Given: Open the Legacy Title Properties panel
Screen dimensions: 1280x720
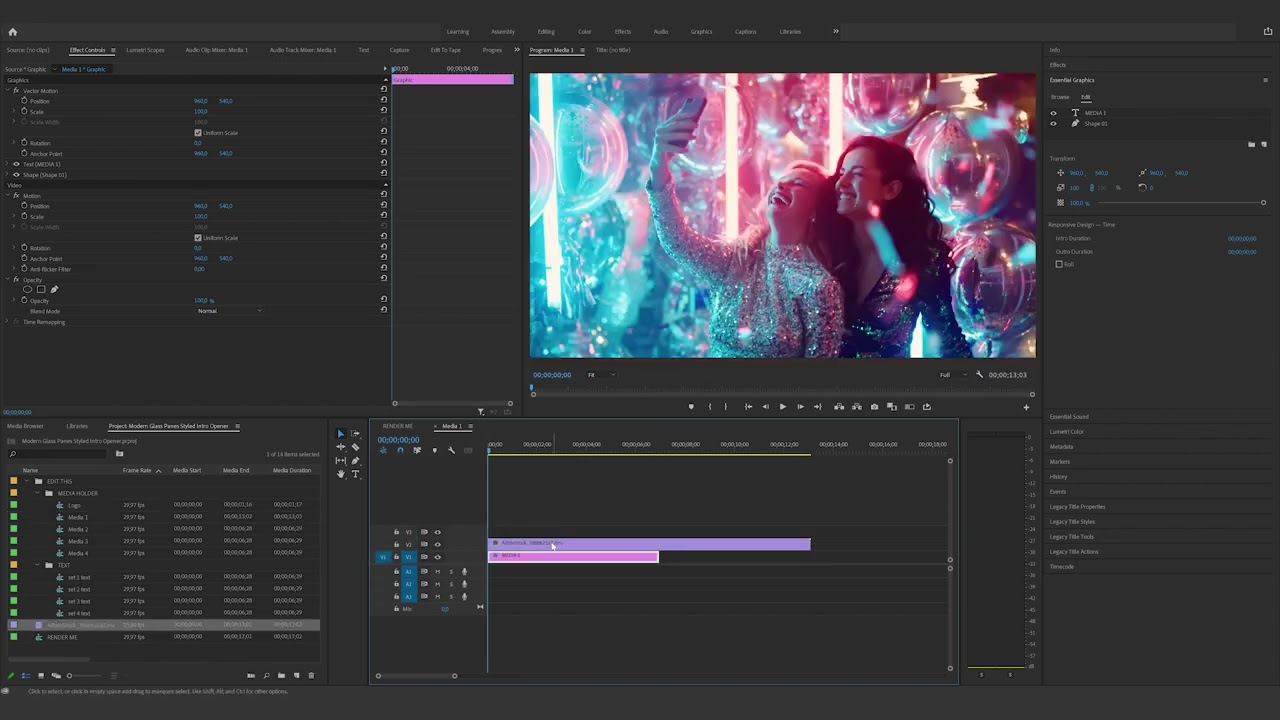Looking at the screenshot, I should pos(1077,507).
